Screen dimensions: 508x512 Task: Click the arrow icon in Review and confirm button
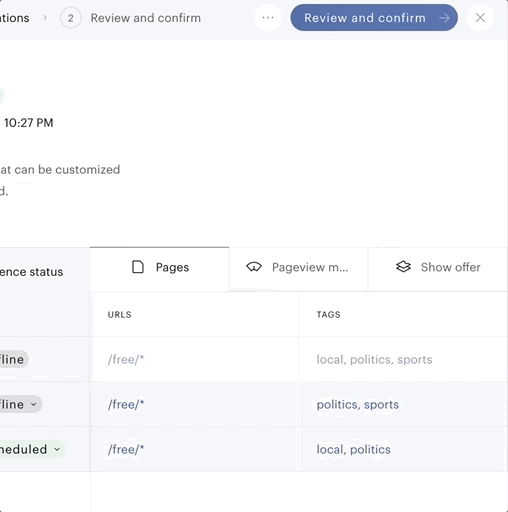444,18
